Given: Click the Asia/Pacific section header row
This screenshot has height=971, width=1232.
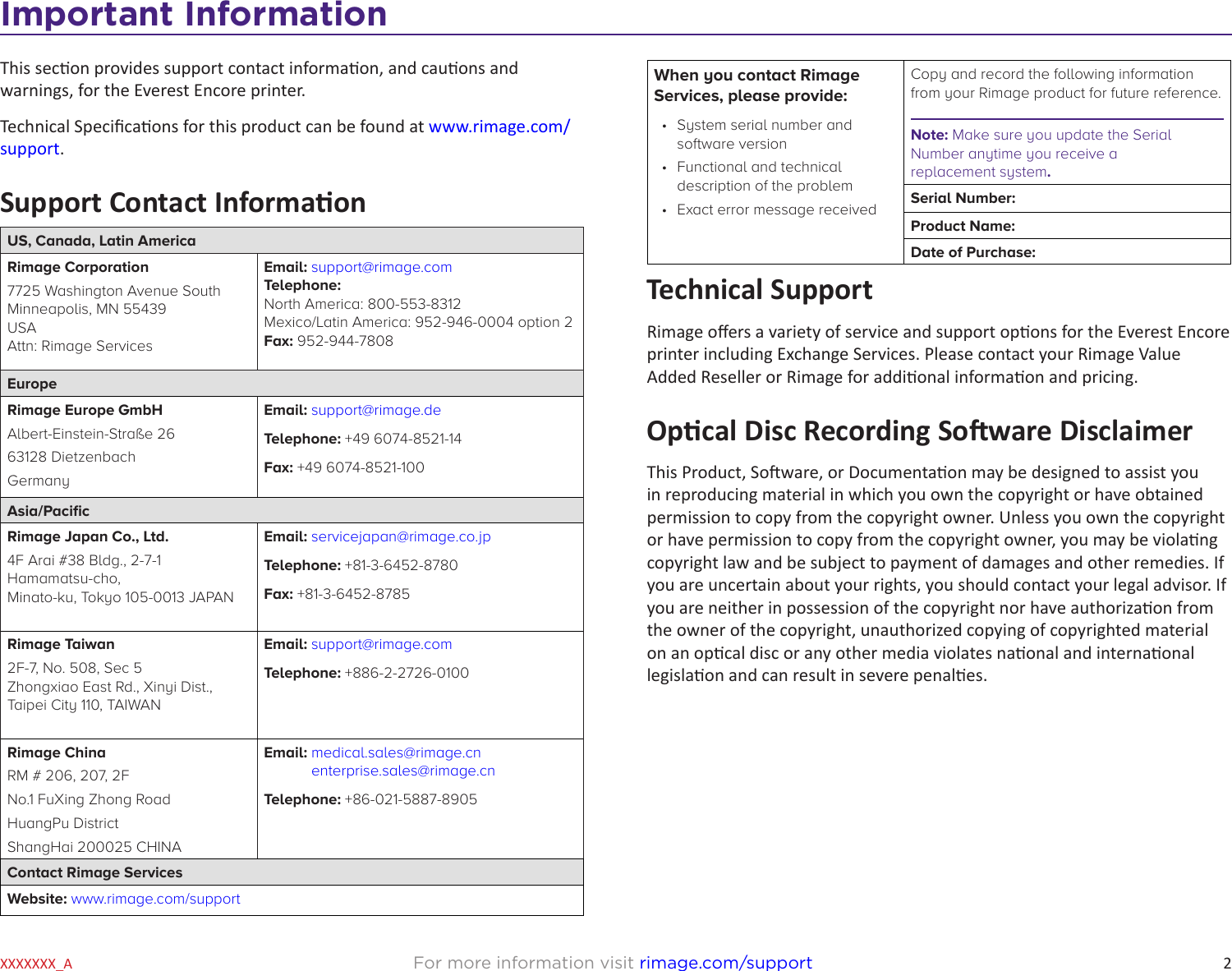Looking at the screenshot, I should (x=292, y=510).
